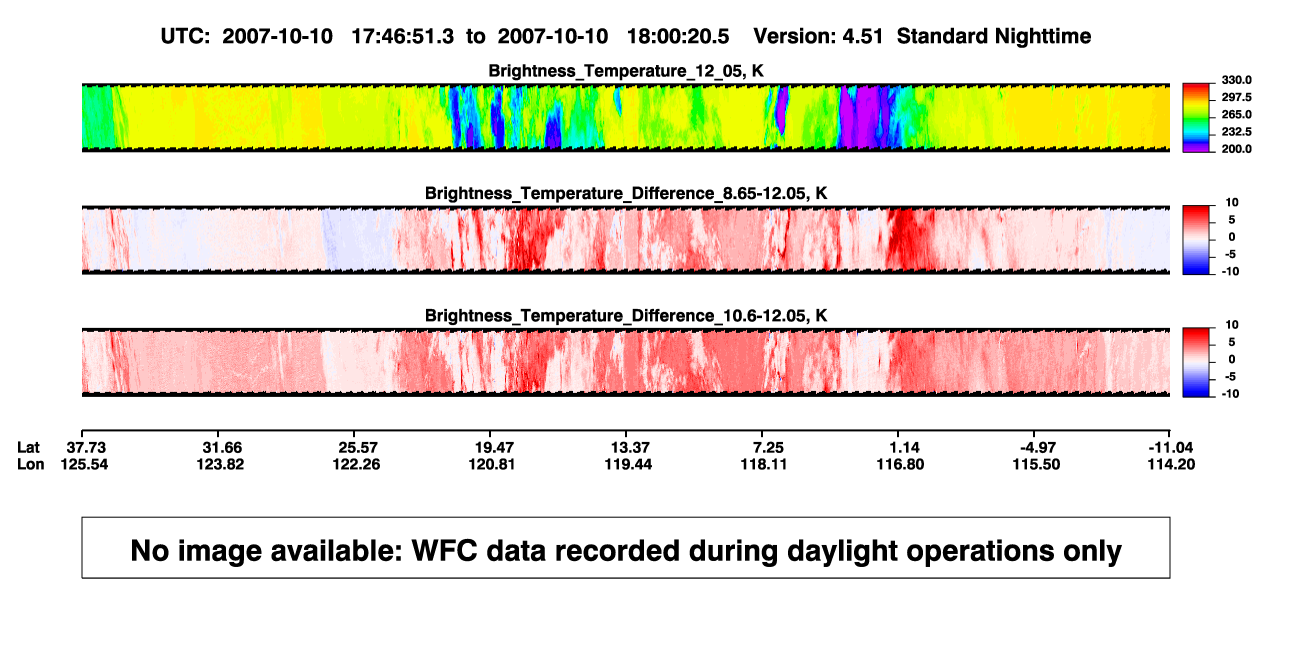The width and height of the screenshot is (1300, 667).
Task: Click latitude value 31.66
Action: [x=221, y=446]
